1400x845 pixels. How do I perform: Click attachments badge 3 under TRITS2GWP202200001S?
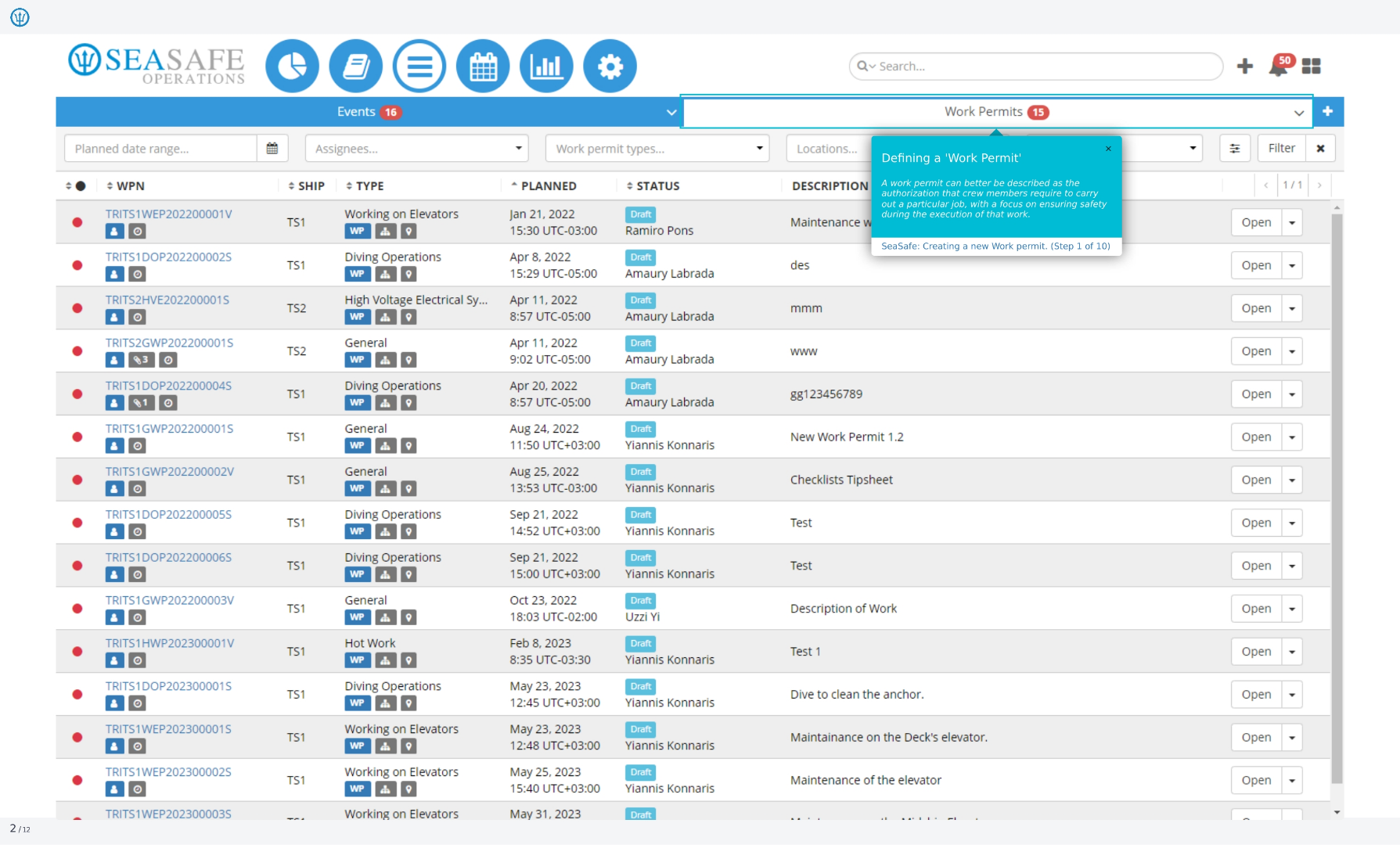pos(142,361)
